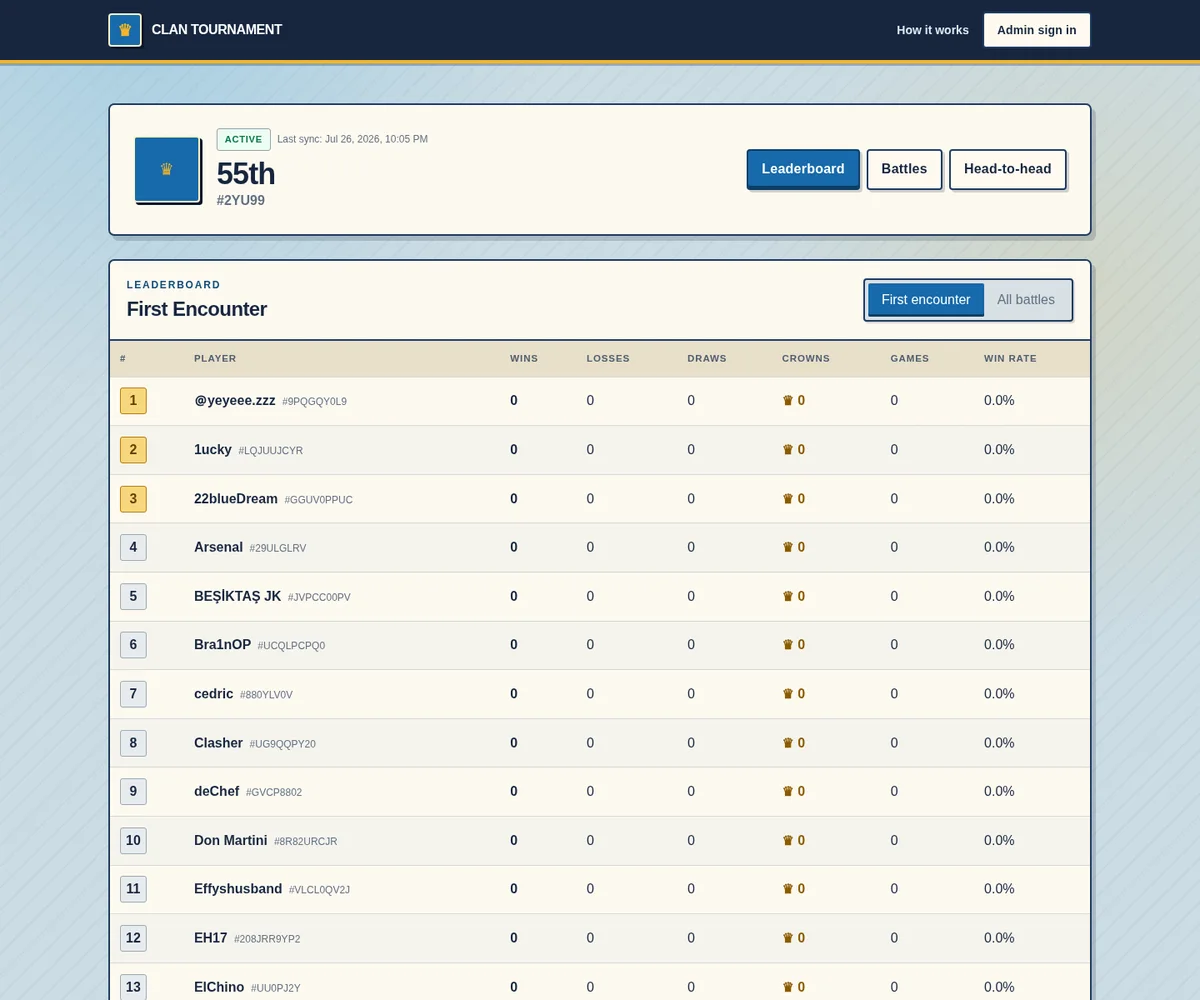1200x1000 pixels.
Task: Click the CROWNS column header
Action: click(x=806, y=358)
